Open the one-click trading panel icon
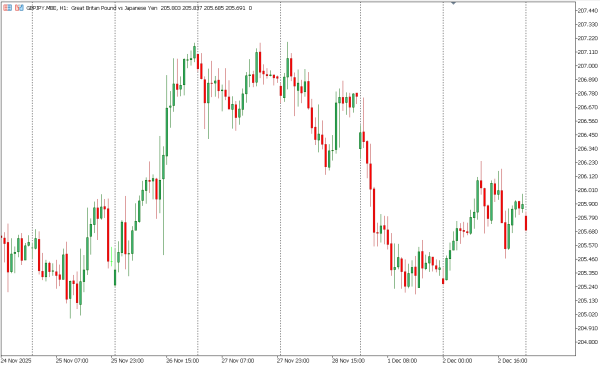The height and width of the screenshot is (366, 600). (x=7, y=8)
